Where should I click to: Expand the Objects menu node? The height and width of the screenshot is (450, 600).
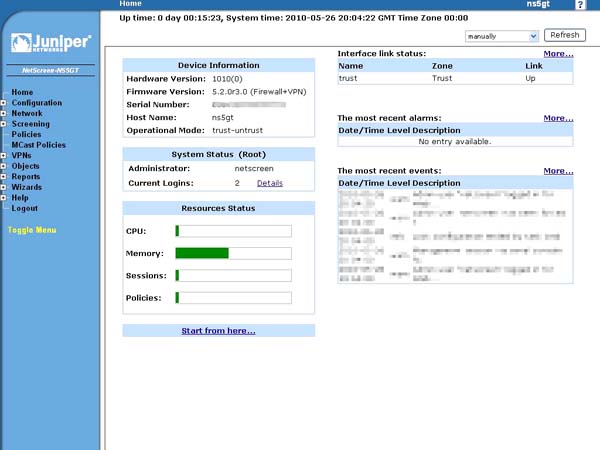[x=3, y=166]
